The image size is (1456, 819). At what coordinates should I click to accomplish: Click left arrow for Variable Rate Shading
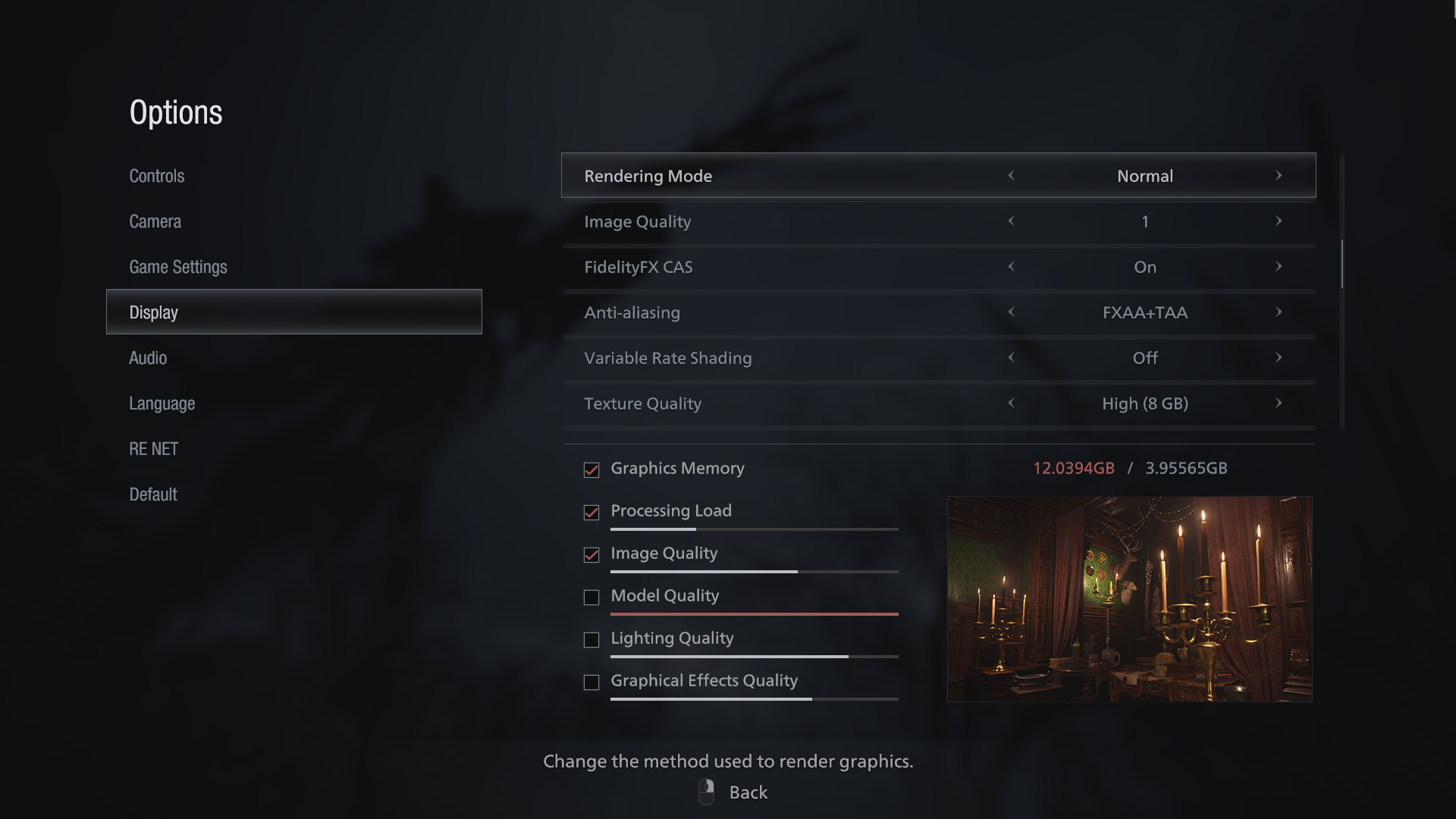click(1011, 357)
